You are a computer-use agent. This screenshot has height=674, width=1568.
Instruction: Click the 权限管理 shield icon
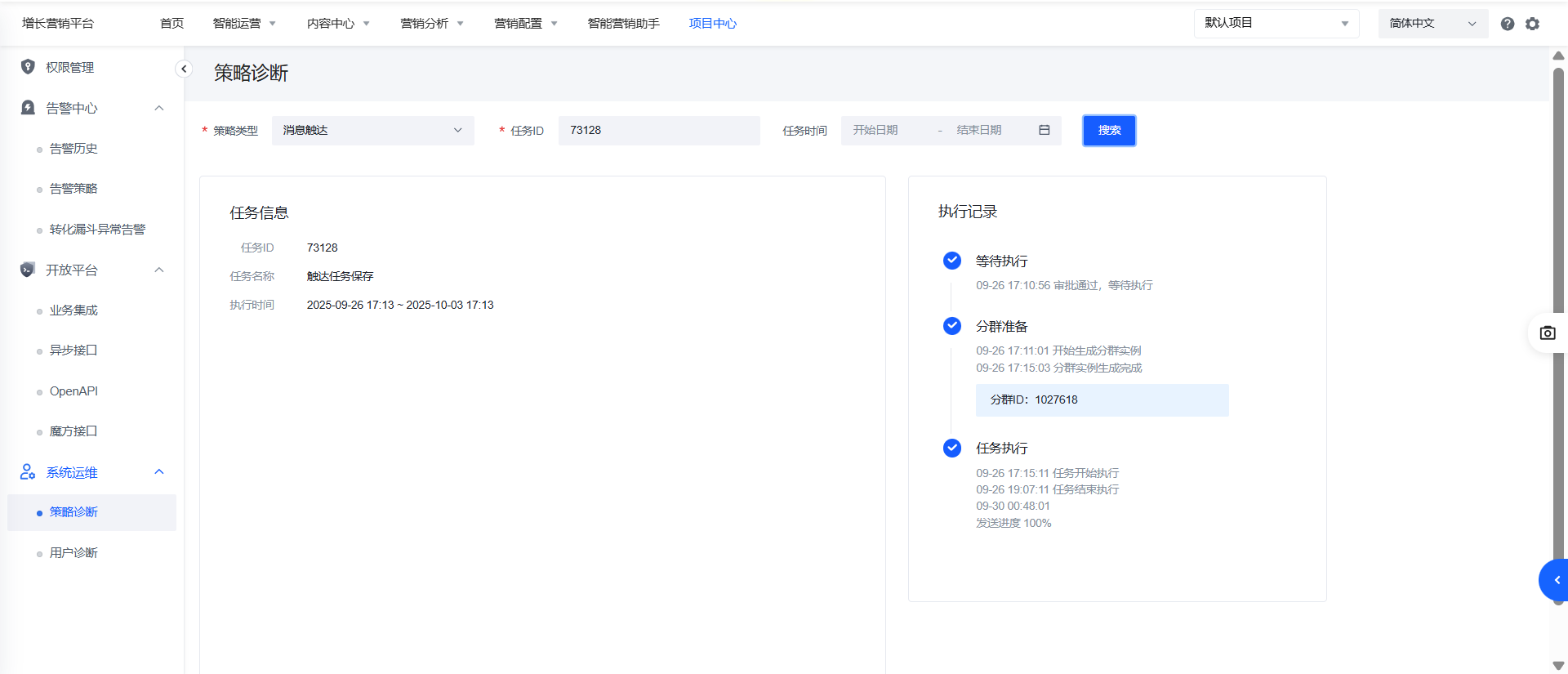point(28,67)
